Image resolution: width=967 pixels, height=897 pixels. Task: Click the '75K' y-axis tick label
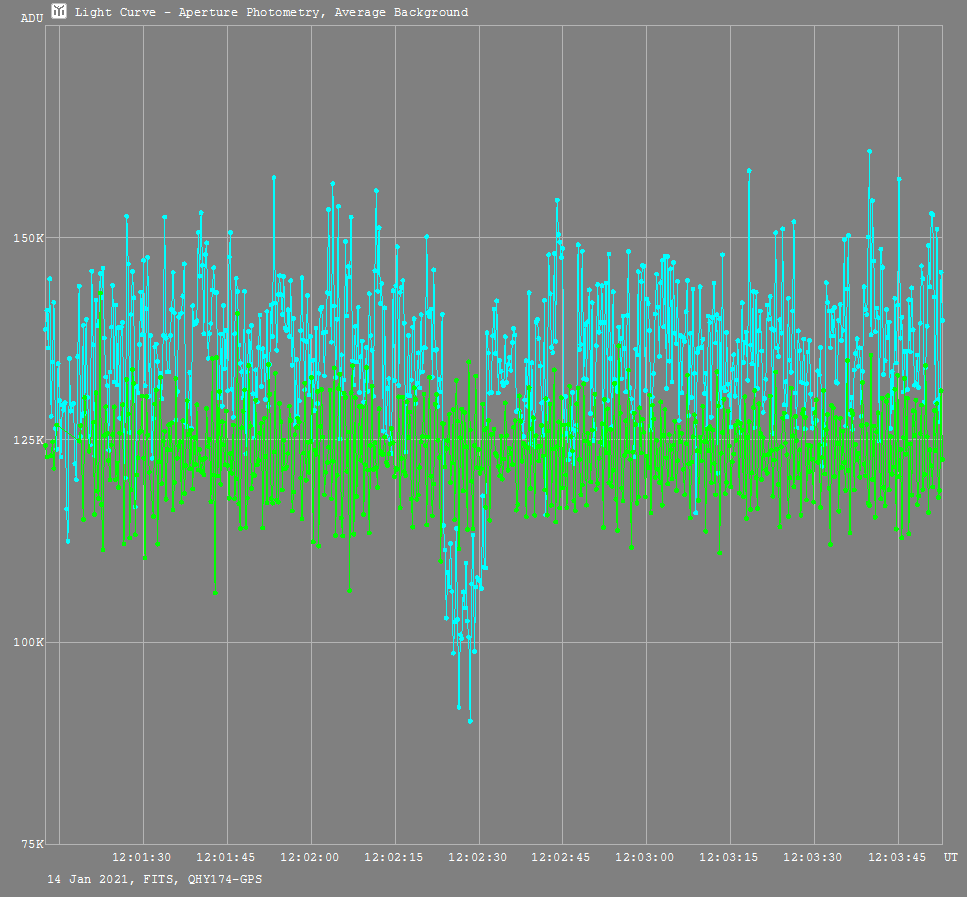tap(32, 844)
